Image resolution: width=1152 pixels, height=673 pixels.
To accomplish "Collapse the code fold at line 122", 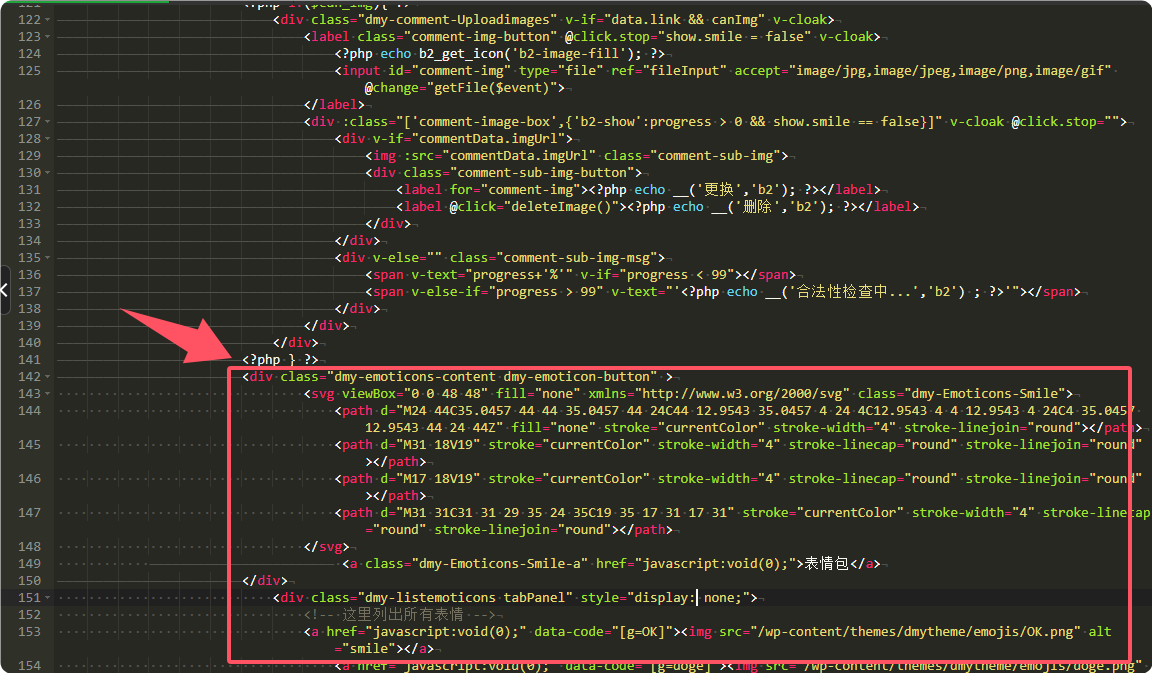I will coord(48,20).
